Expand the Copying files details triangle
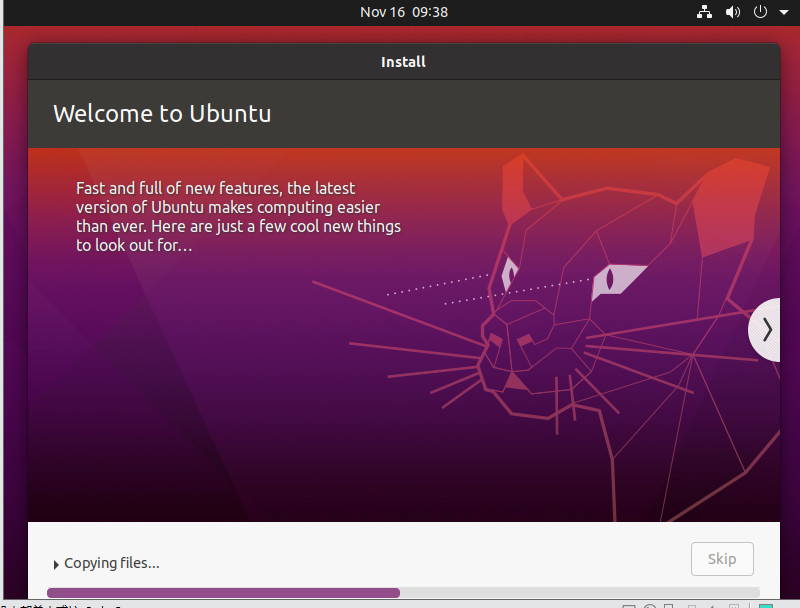This screenshot has width=800, height=608. (x=56, y=564)
